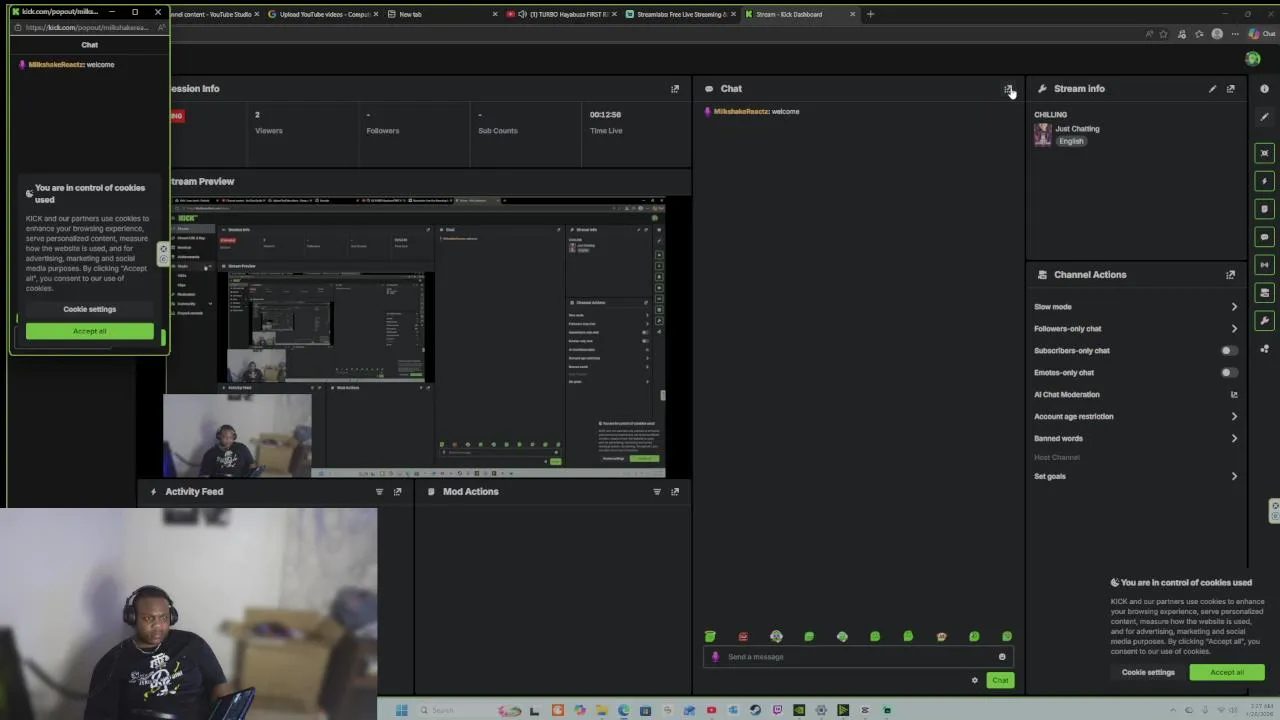Image resolution: width=1280 pixels, height=720 pixels.
Task: Toggle activity feed lightning icon in sidebar
Action: (x=1264, y=181)
